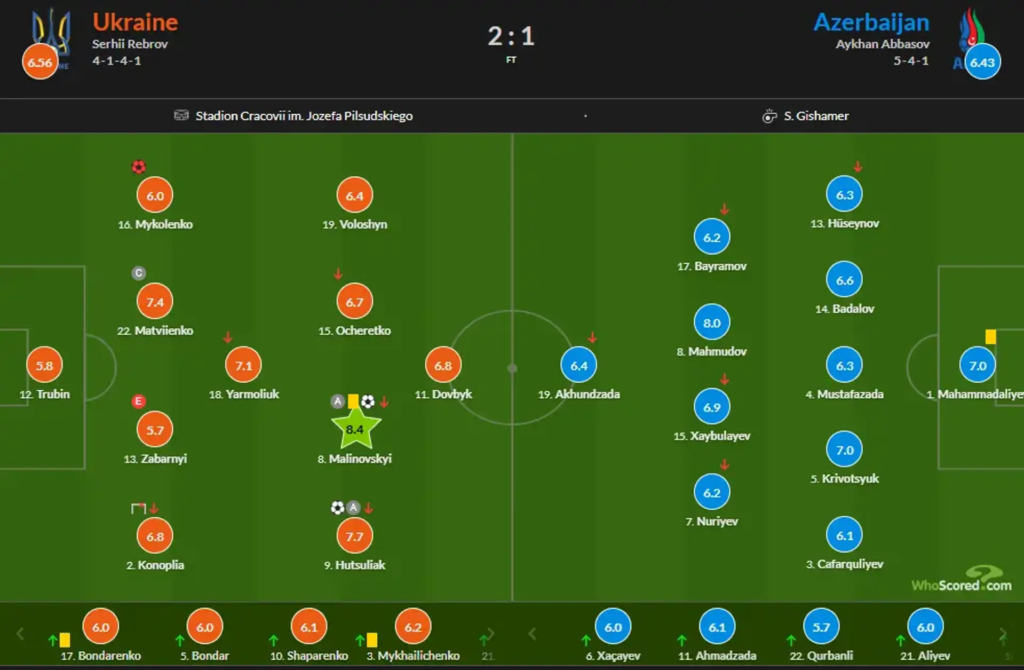
Task: Click the captain badge above Matviienko
Action: pyautogui.click(x=138, y=273)
